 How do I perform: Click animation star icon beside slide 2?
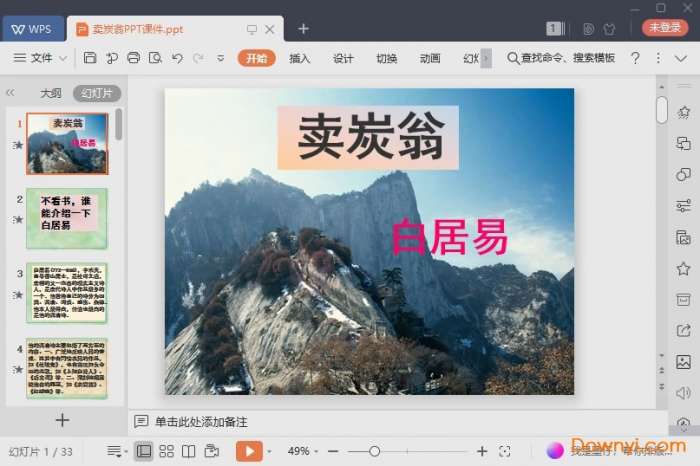17,220
